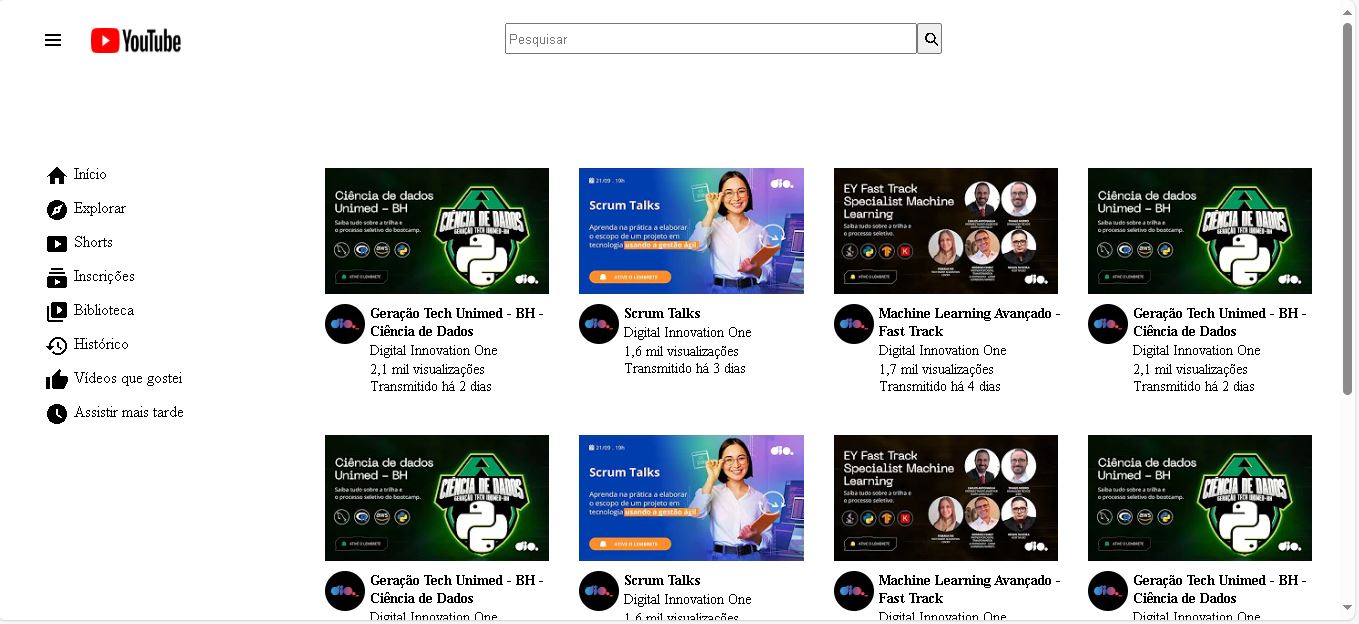This screenshot has height=624, width=1359.
Task: Play bottom-row Scrum Talks thumbnail
Action: [x=691, y=498]
